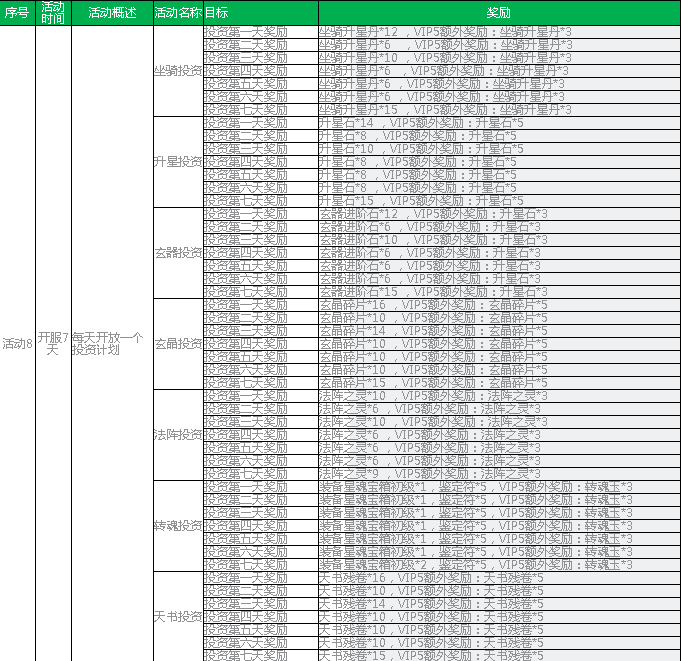Select the 活动名称 header cell
The height and width of the screenshot is (661, 681).
(x=178, y=13)
